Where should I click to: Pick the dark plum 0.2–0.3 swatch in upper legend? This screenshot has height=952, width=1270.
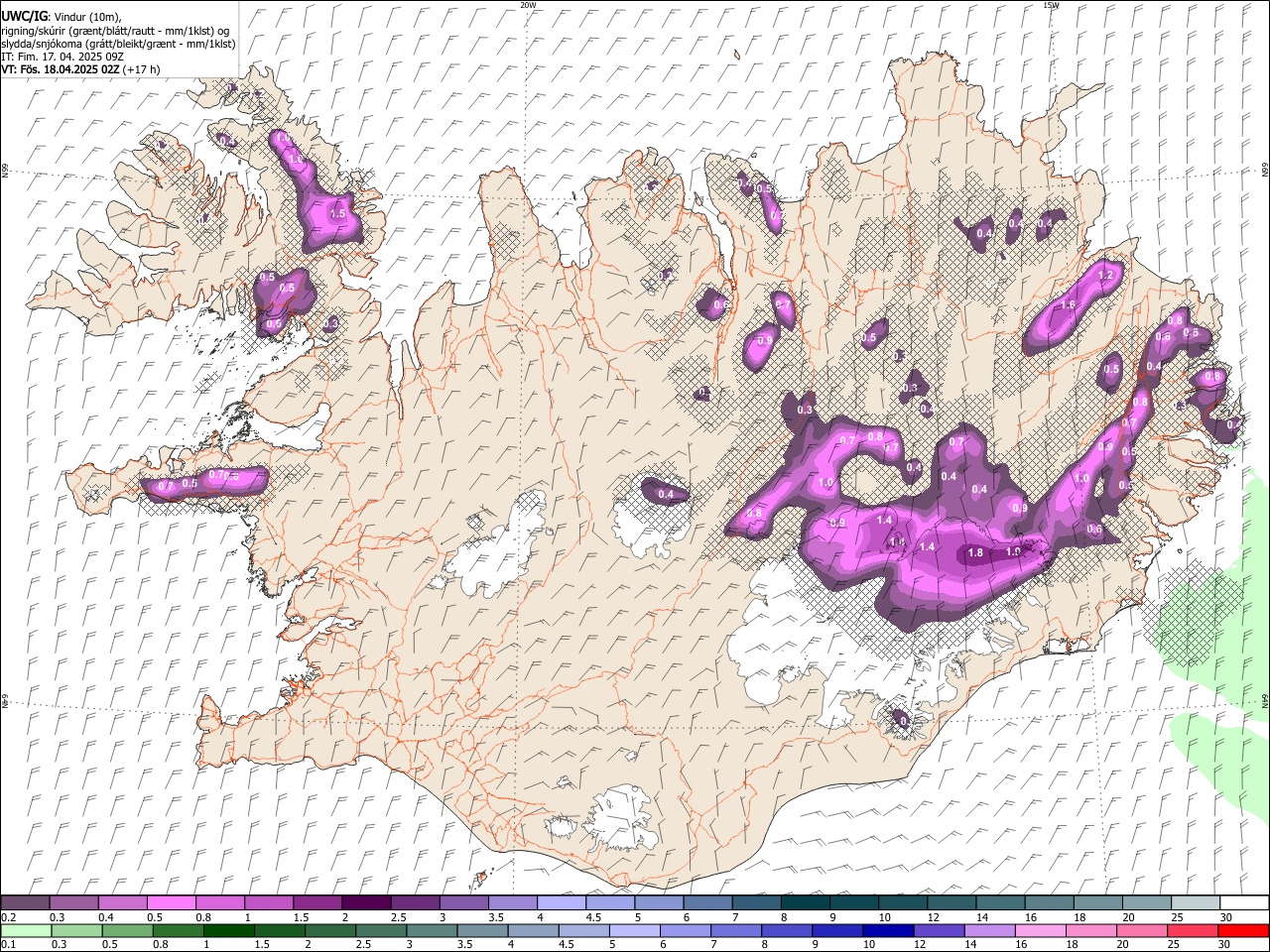25,902
